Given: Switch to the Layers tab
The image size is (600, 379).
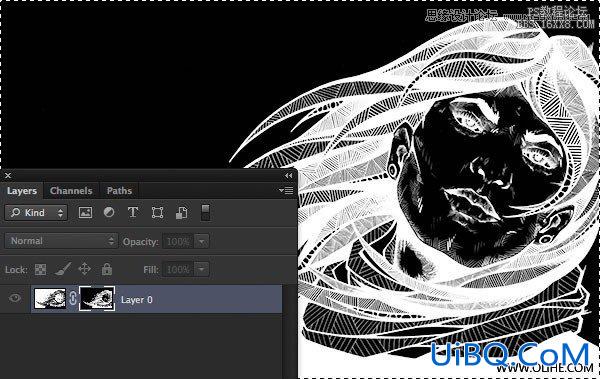Looking at the screenshot, I should pyautogui.click(x=22, y=191).
